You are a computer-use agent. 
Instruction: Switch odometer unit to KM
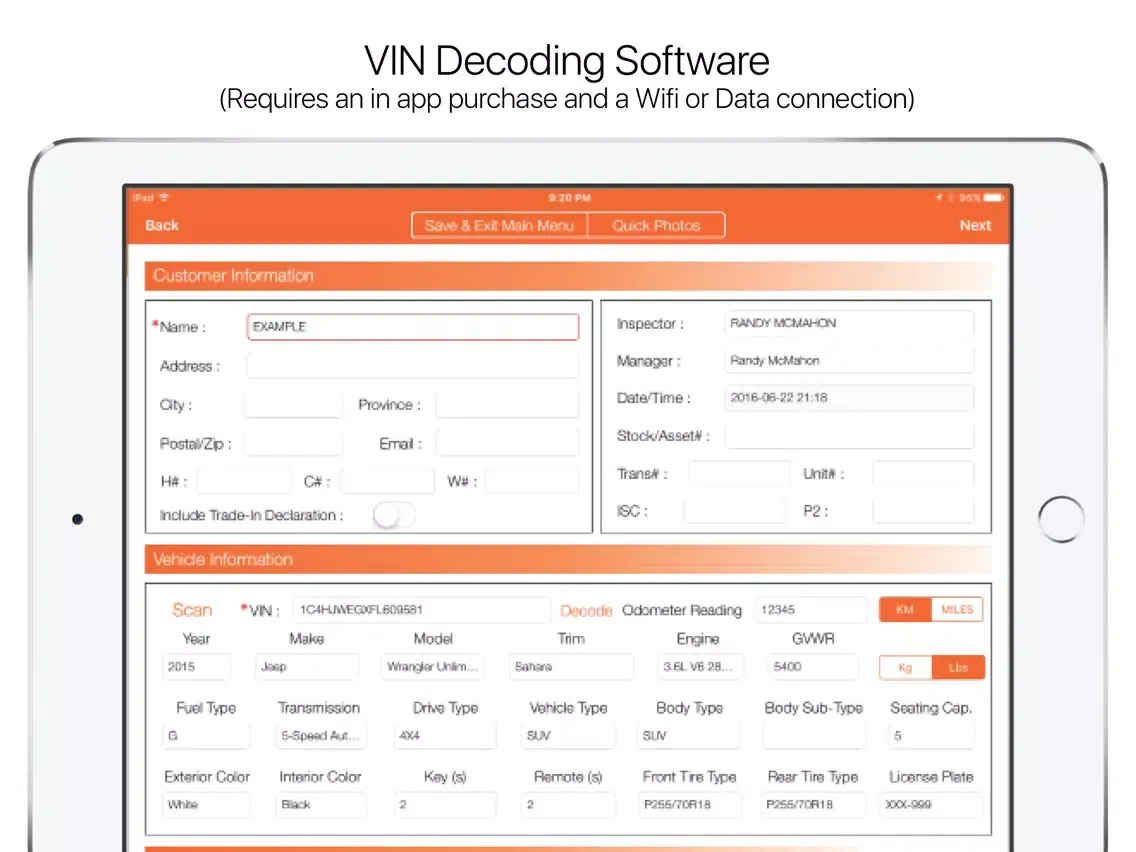(x=905, y=609)
